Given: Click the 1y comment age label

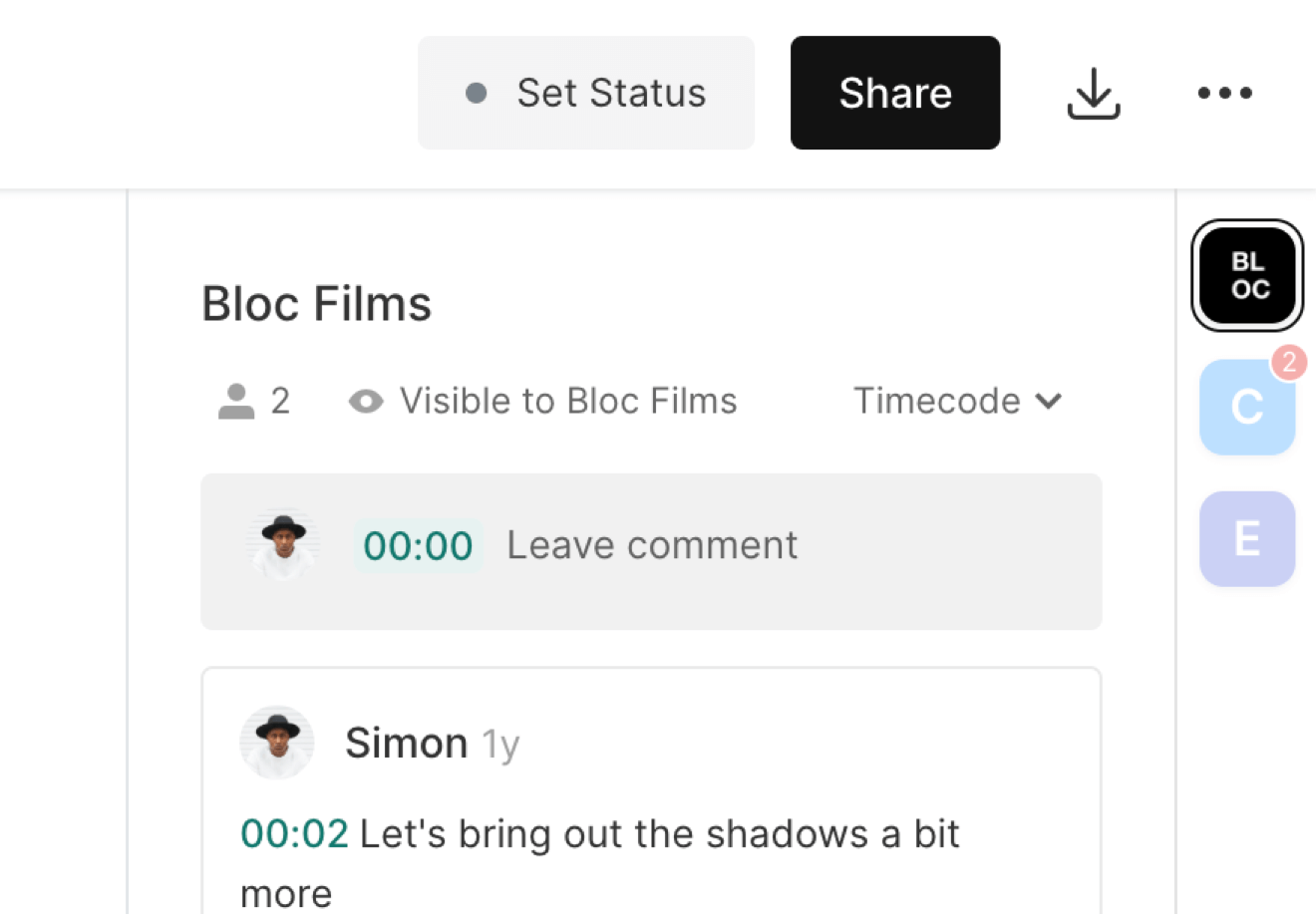Looking at the screenshot, I should [500, 745].
